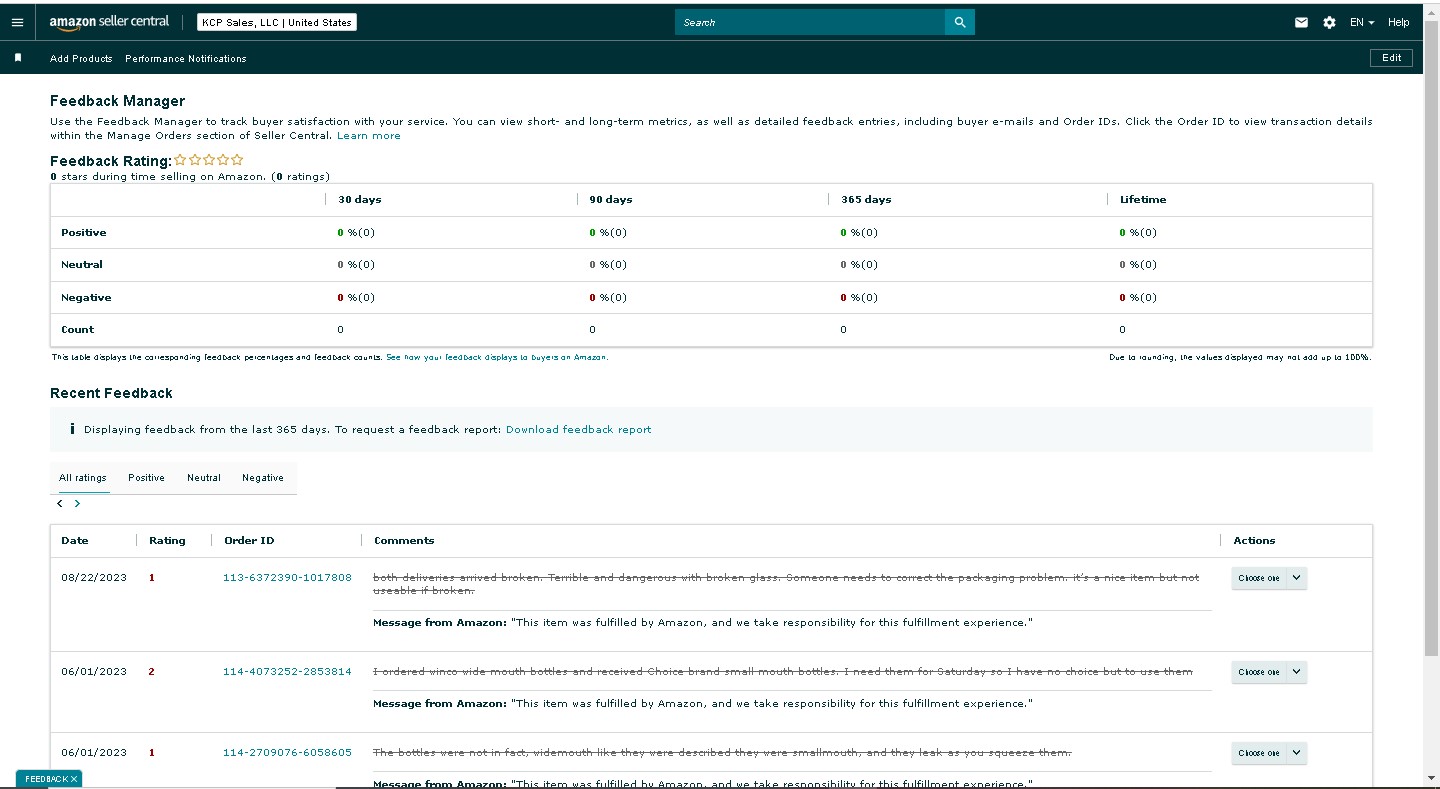Image resolution: width=1440 pixels, height=789 pixels.
Task: Click dropdown arrow for order 114-2709076-6058605 actions
Action: pyautogui.click(x=1296, y=753)
